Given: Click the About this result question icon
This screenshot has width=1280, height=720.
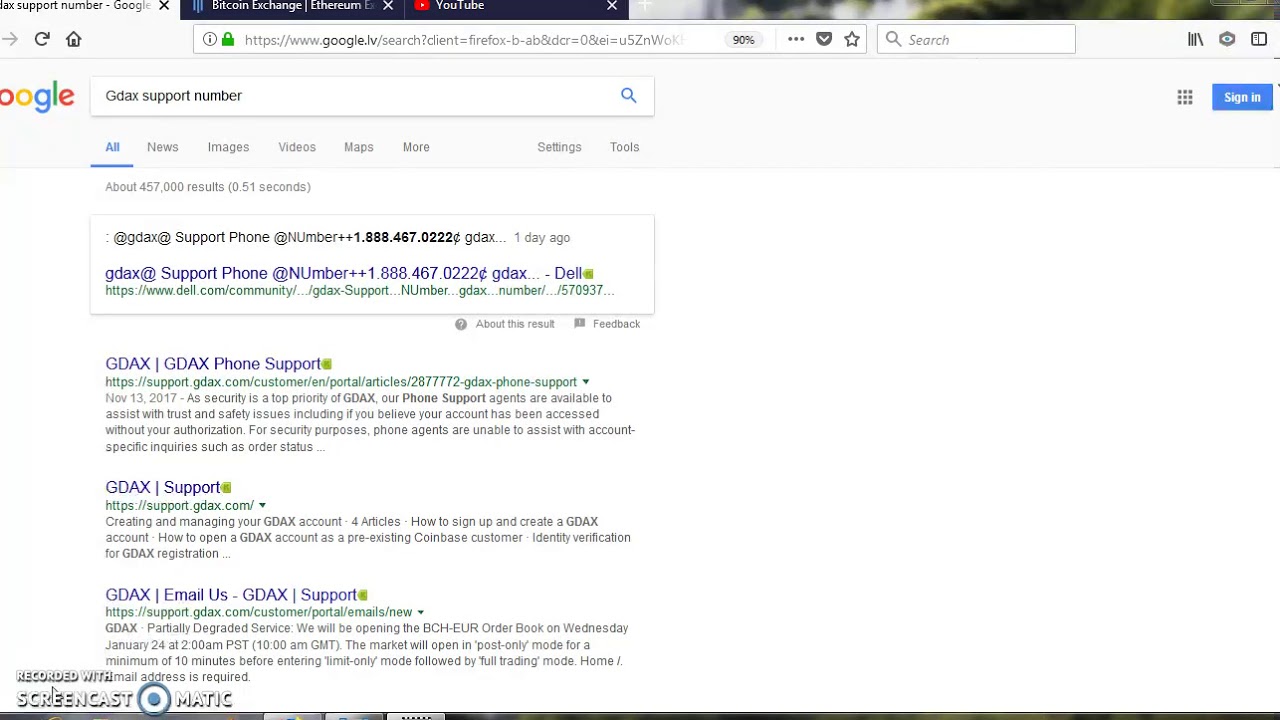Looking at the screenshot, I should coord(461,324).
